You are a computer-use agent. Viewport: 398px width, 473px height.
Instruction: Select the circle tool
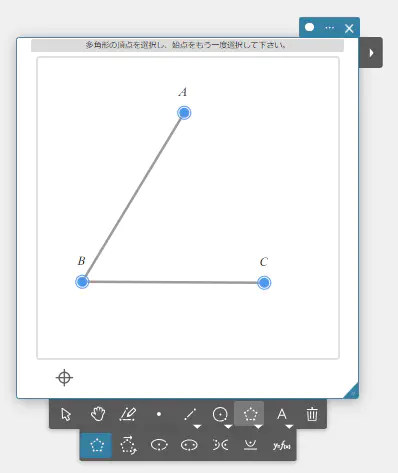click(x=220, y=414)
